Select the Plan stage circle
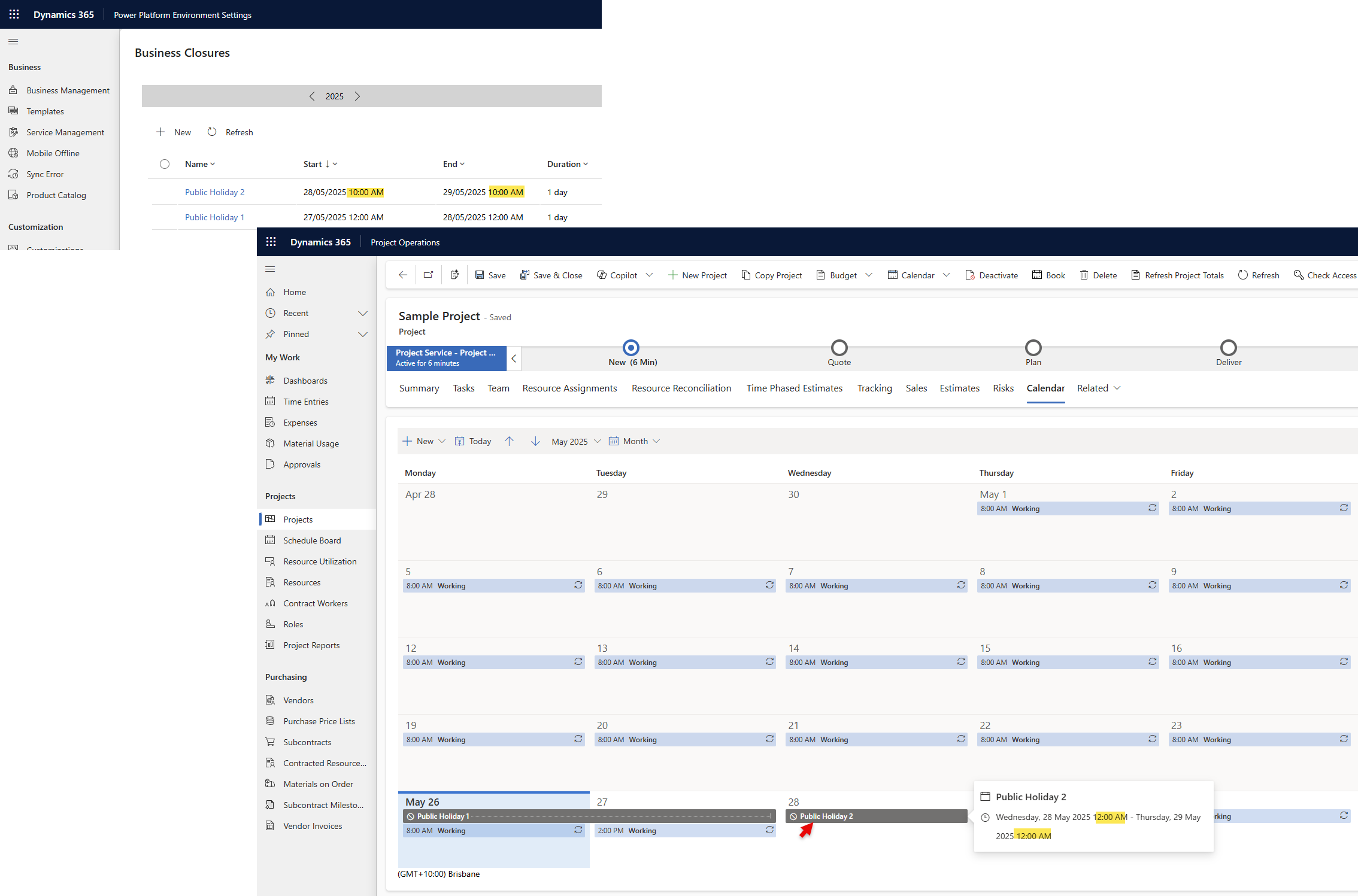 [x=1033, y=348]
